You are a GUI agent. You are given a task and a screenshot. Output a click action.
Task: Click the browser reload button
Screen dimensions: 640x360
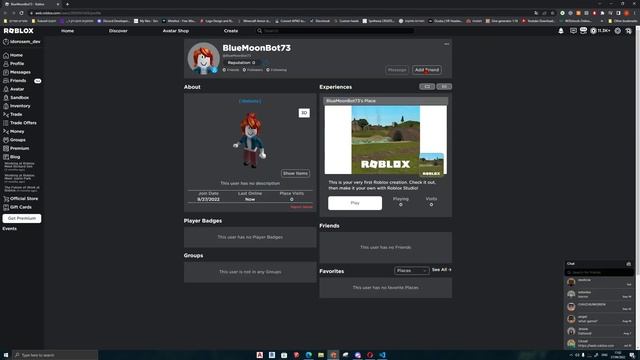(x=22, y=13)
